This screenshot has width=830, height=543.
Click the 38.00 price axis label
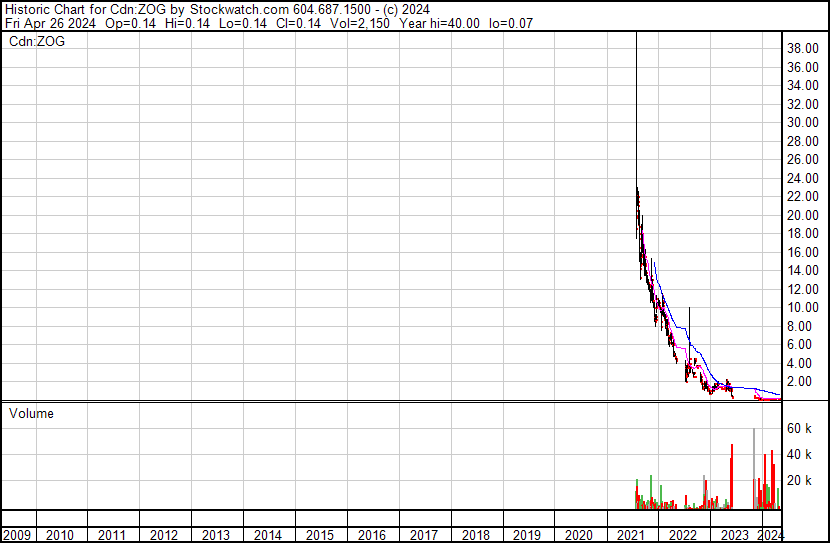802,49
